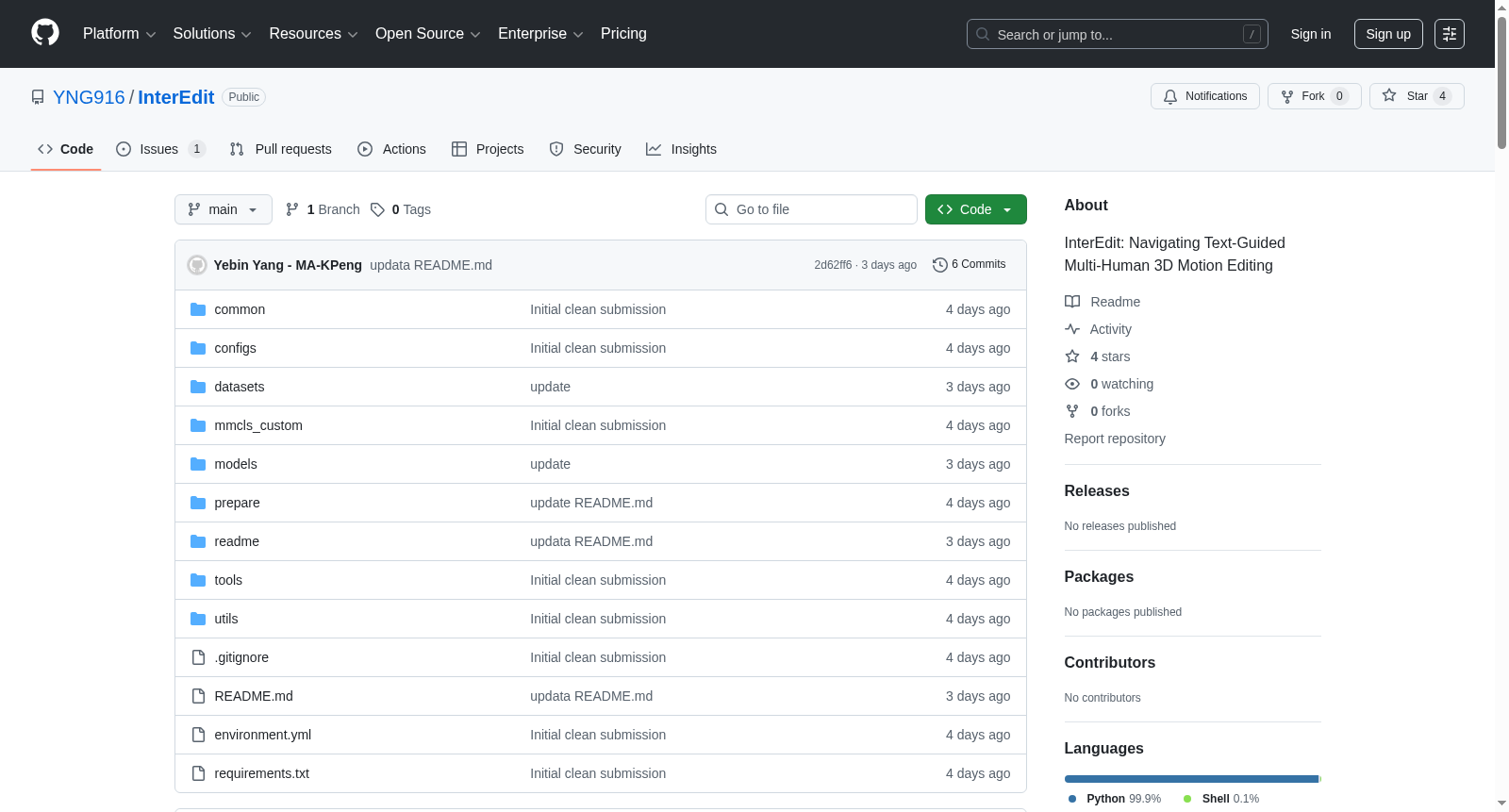Focus the Search or jump to field
Screen dimensions: 1509x812
point(1118,34)
